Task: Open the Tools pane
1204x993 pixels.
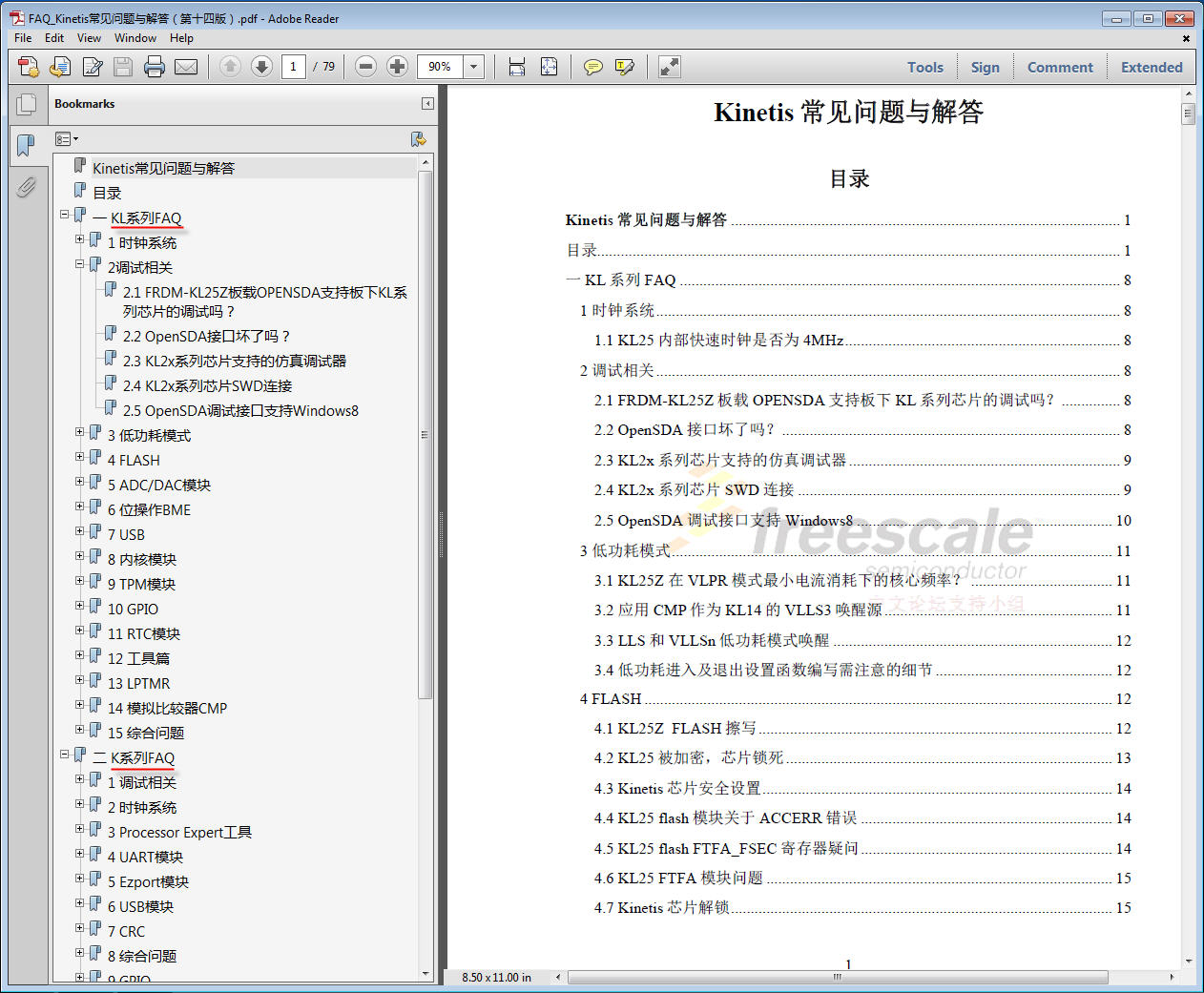Action: click(925, 68)
